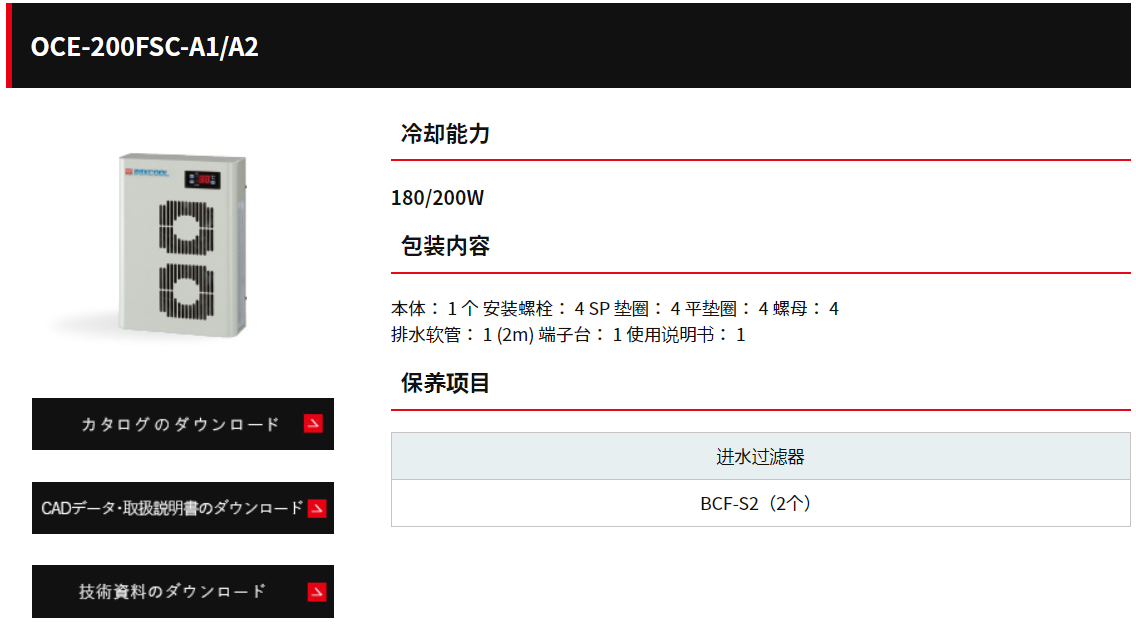Image resolution: width=1136 pixels, height=638 pixels.
Task: Click the 本体：1个 安装螺栓 contents line
Action: tap(615, 308)
